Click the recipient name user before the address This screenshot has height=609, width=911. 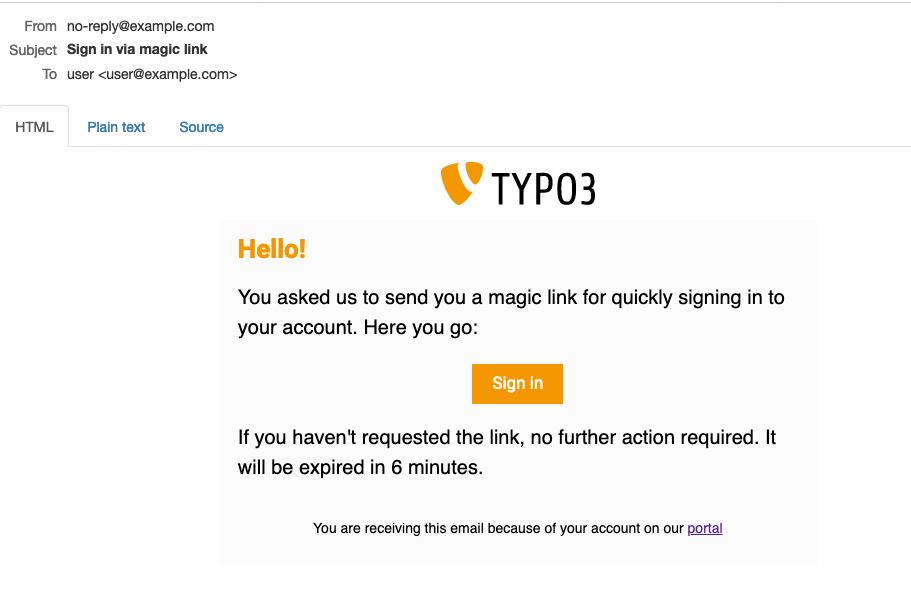tap(80, 74)
